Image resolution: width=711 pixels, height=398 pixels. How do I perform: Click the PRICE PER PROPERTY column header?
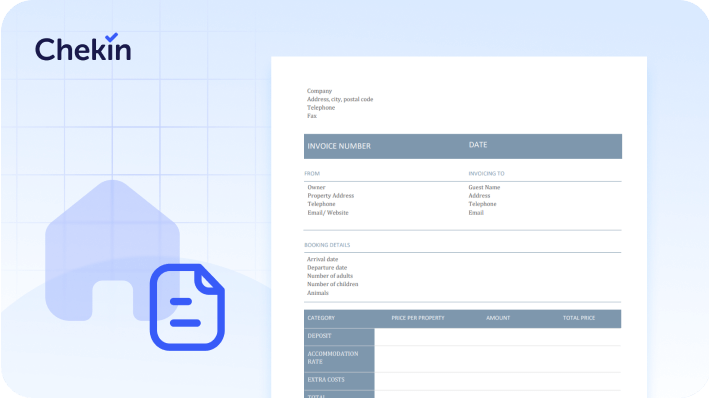point(418,318)
